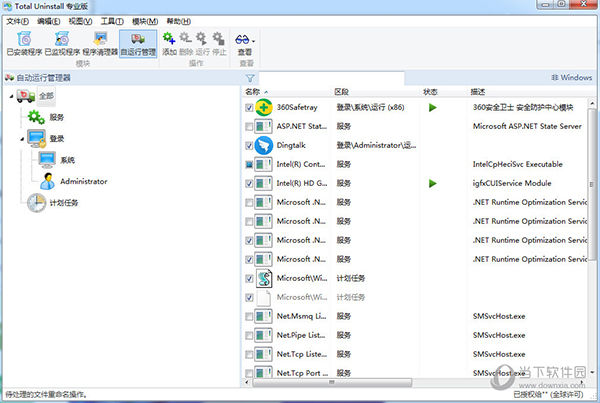Click the Microsoft\Wi... script task icon
The width and height of the screenshot is (600, 403).
point(264,278)
